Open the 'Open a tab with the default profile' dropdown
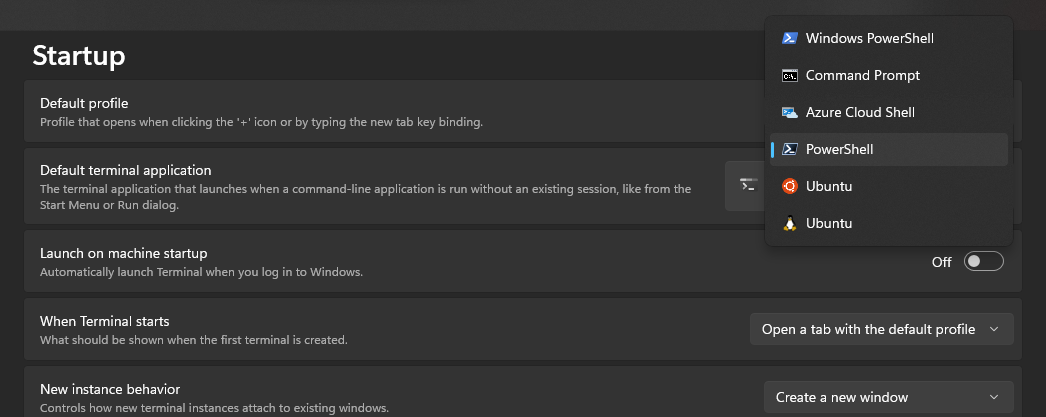Viewport: 1046px width, 417px height. pos(881,330)
